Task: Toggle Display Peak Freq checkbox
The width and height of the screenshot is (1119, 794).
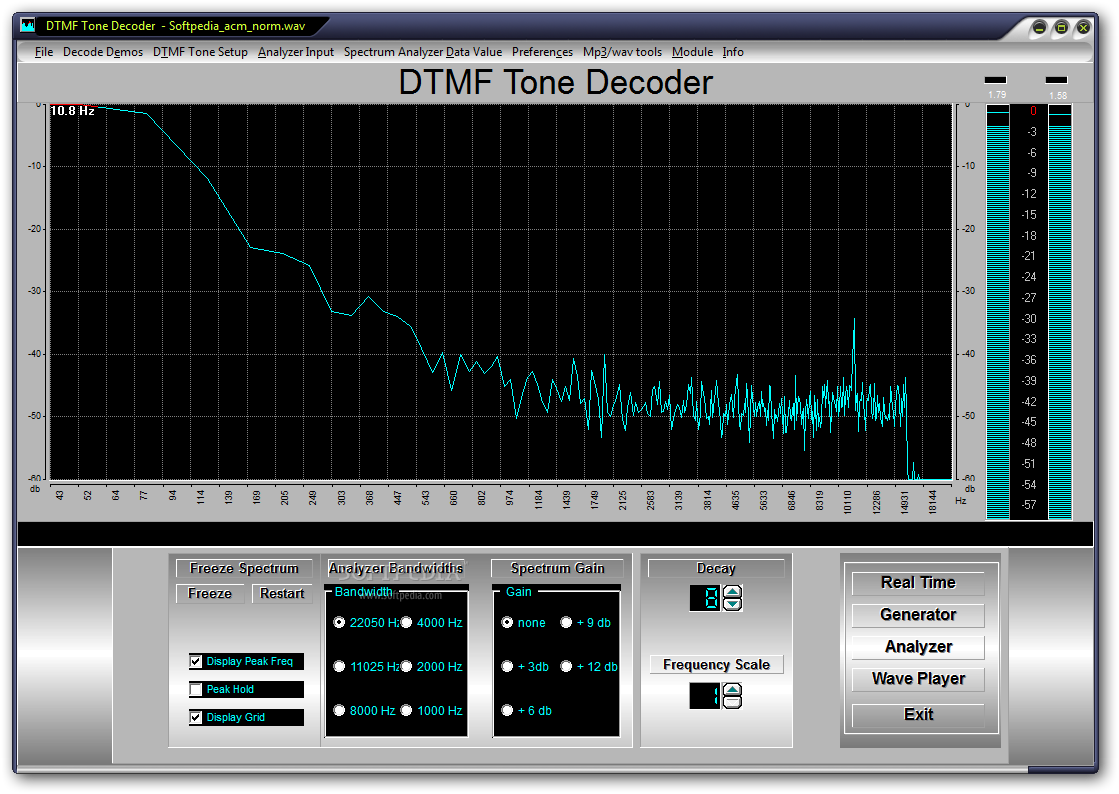Action: 196,661
